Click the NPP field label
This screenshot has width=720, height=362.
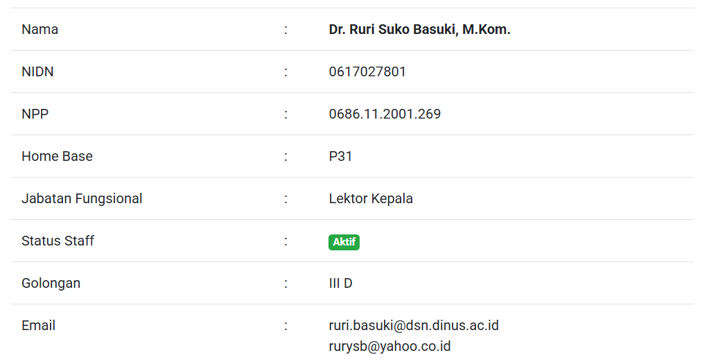(x=35, y=114)
